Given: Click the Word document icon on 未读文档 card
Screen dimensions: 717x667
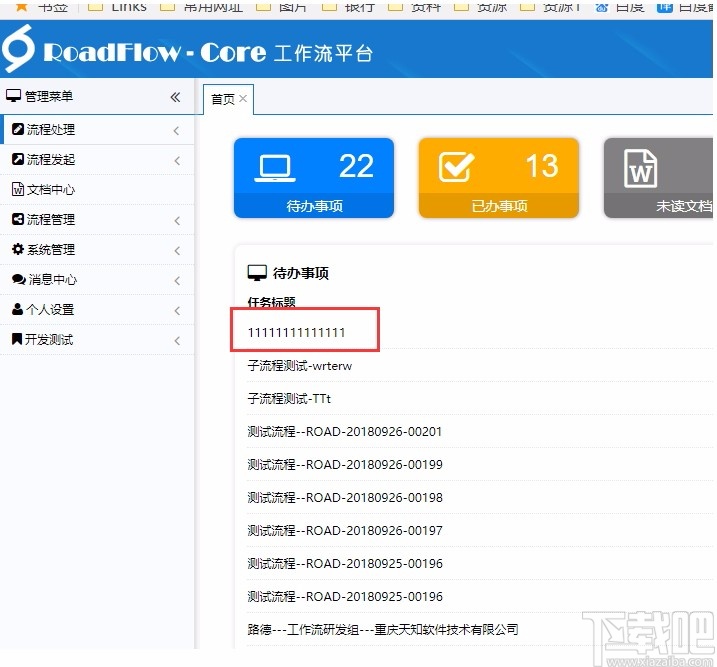Looking at the screenshot, I should pyautogui.click(x=640, y=168).
